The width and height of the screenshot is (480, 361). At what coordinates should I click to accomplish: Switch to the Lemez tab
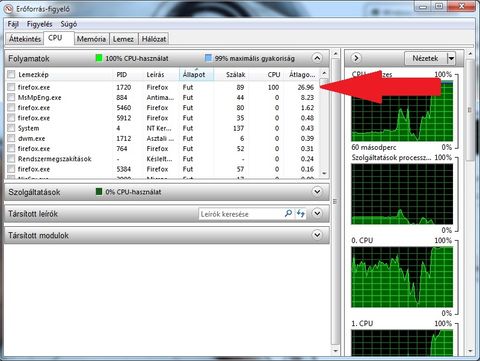[x=123, y=39]
